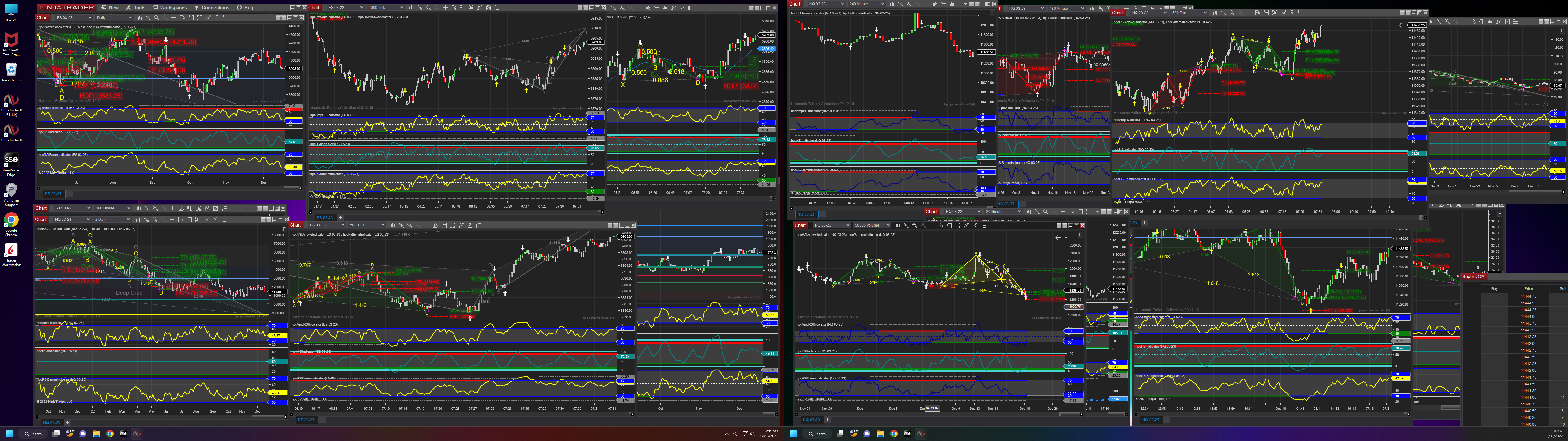Expand the 1000 Tick interval dropdown

coord(402,8)
